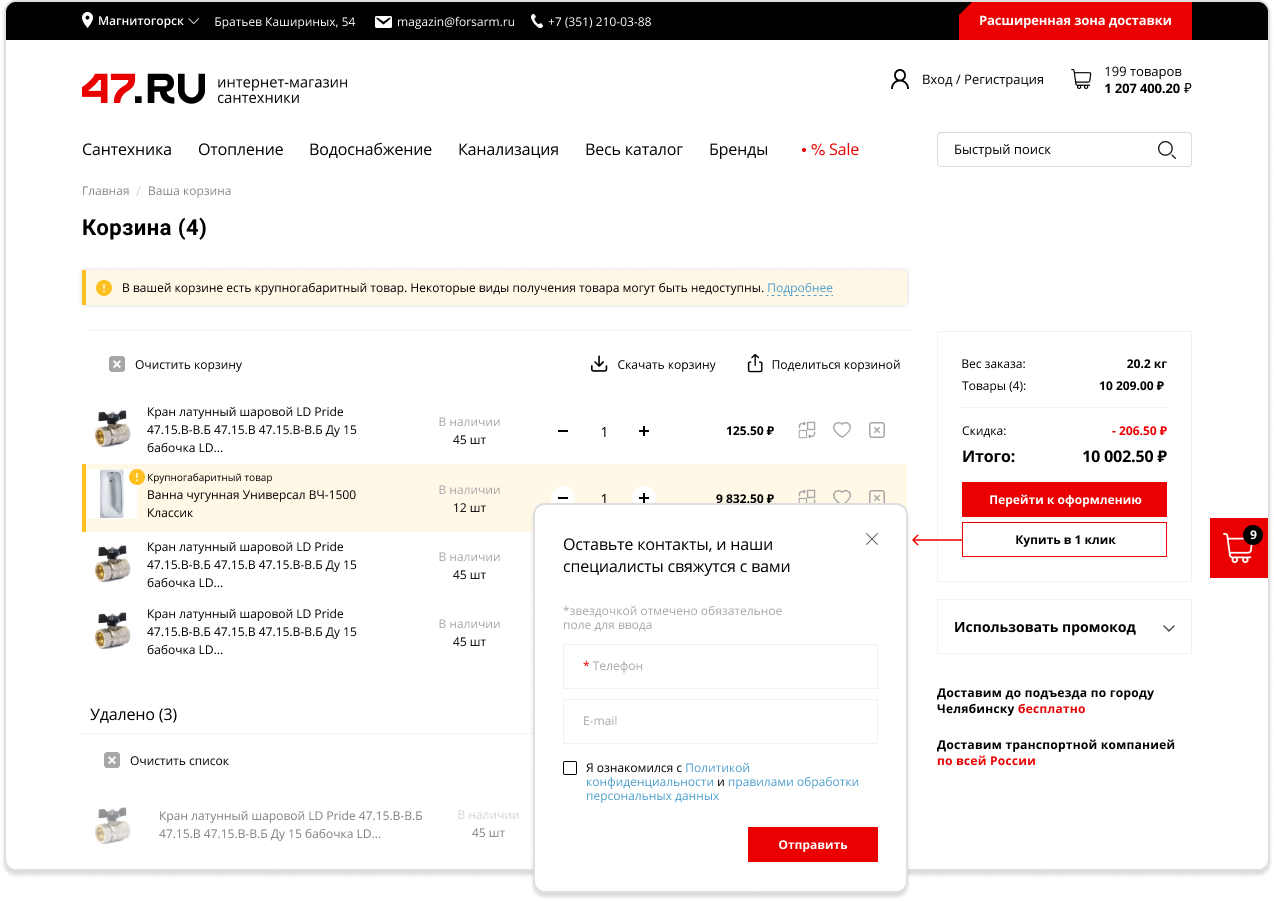This screenshot has height=901, width=1274.
Task: Click Перейти к оформлению button
Action: point(1064,499)
